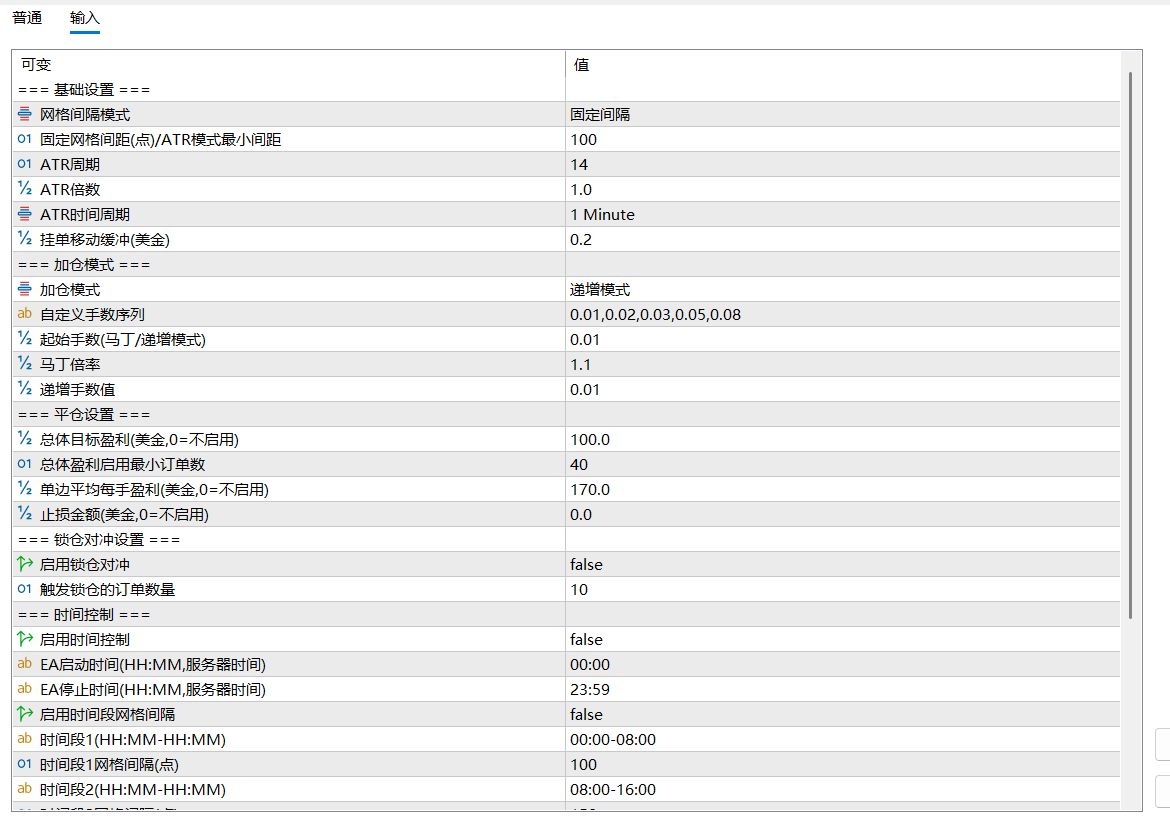
Task: Click the vertical scrollbar of the inputs table
Action: pos(1130,345)
